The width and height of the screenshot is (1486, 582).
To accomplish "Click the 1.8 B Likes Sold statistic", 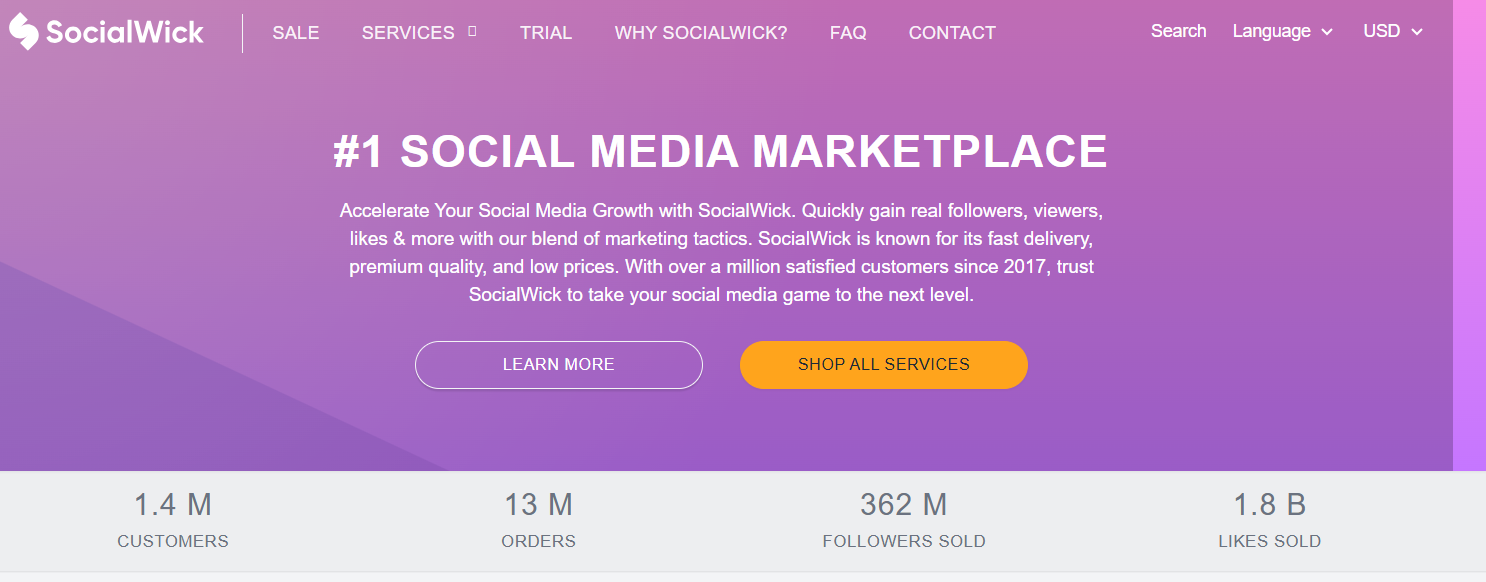I will tap(1269, 520).
